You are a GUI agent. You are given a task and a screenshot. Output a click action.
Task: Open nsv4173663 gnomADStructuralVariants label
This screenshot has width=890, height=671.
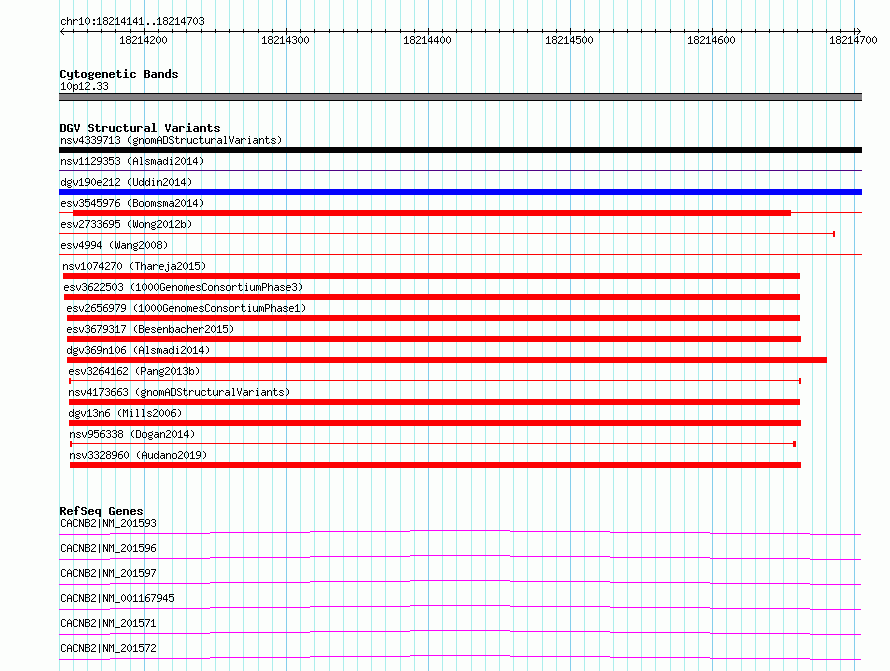click(179, 392)
